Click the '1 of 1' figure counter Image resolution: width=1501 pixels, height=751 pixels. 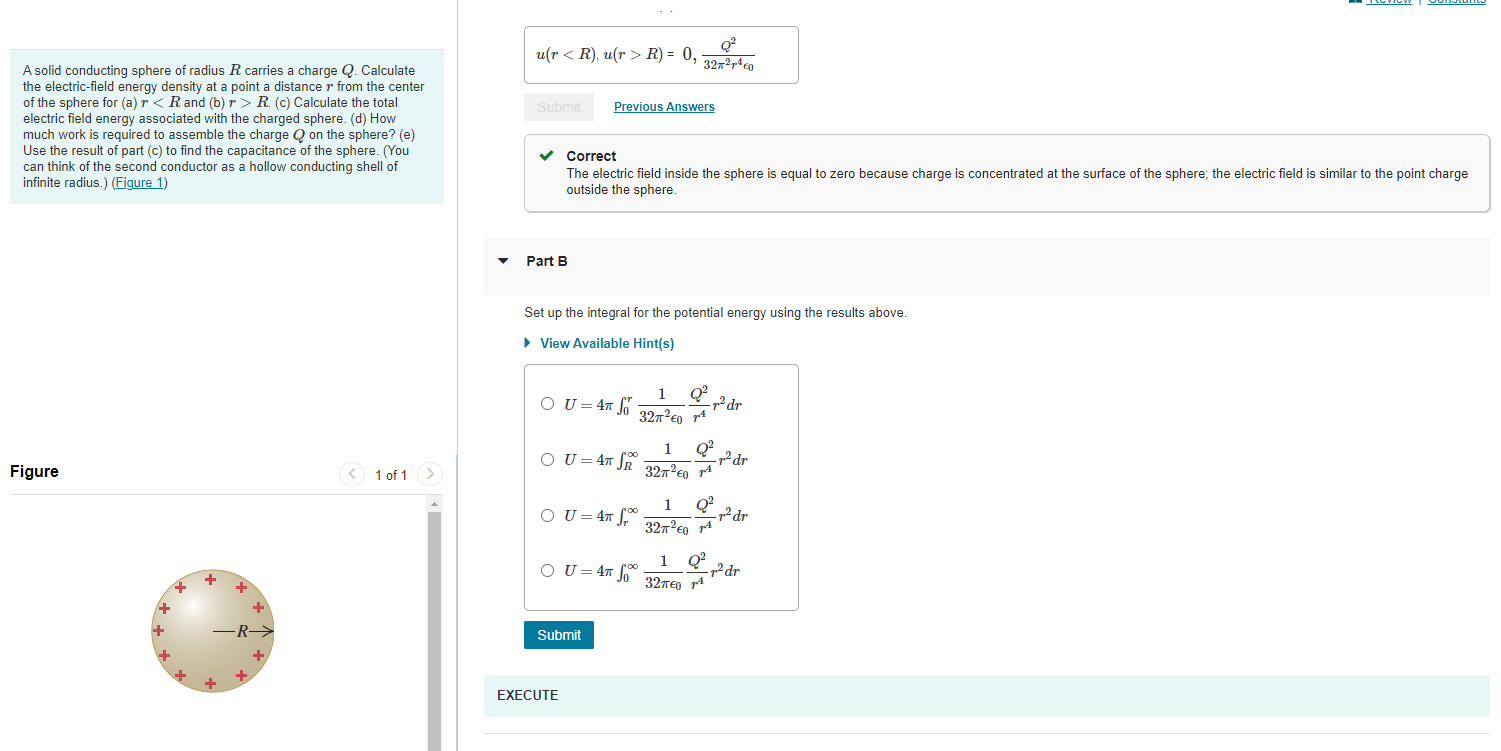click(x=391, y=475)
